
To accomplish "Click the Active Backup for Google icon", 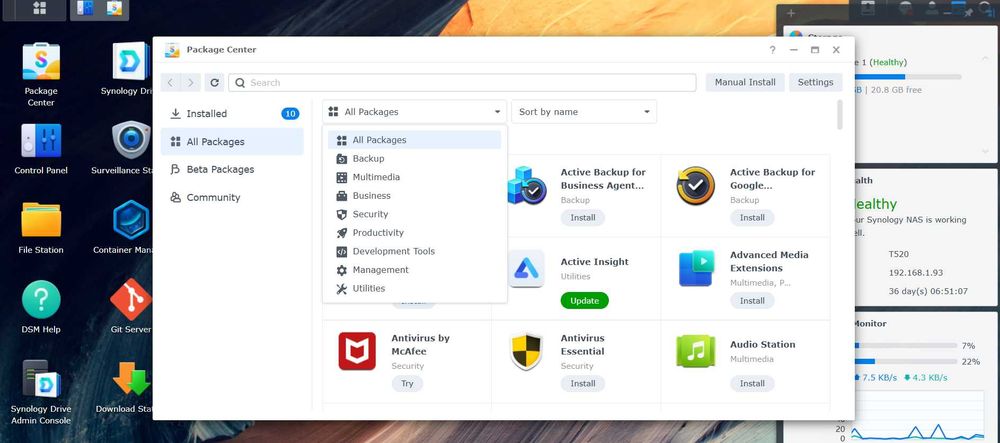I will (696, 185).
